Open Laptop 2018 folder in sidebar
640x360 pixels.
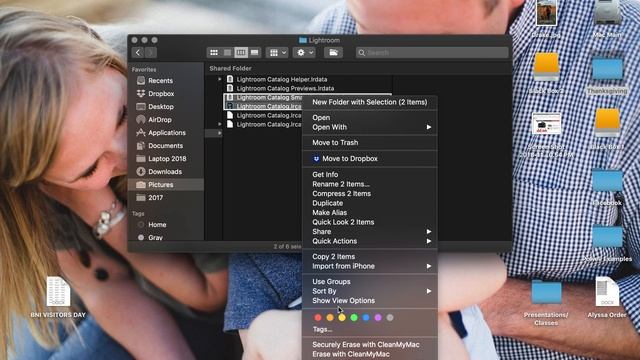[166, 159]
